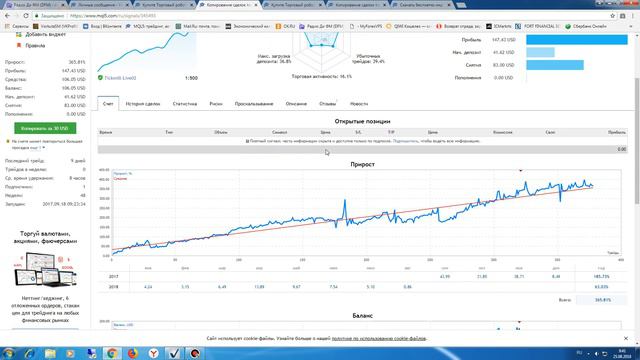Click the 2018 row label in monthly table
This screenshot has width=640, height=360.
click(x=113, y=287)
